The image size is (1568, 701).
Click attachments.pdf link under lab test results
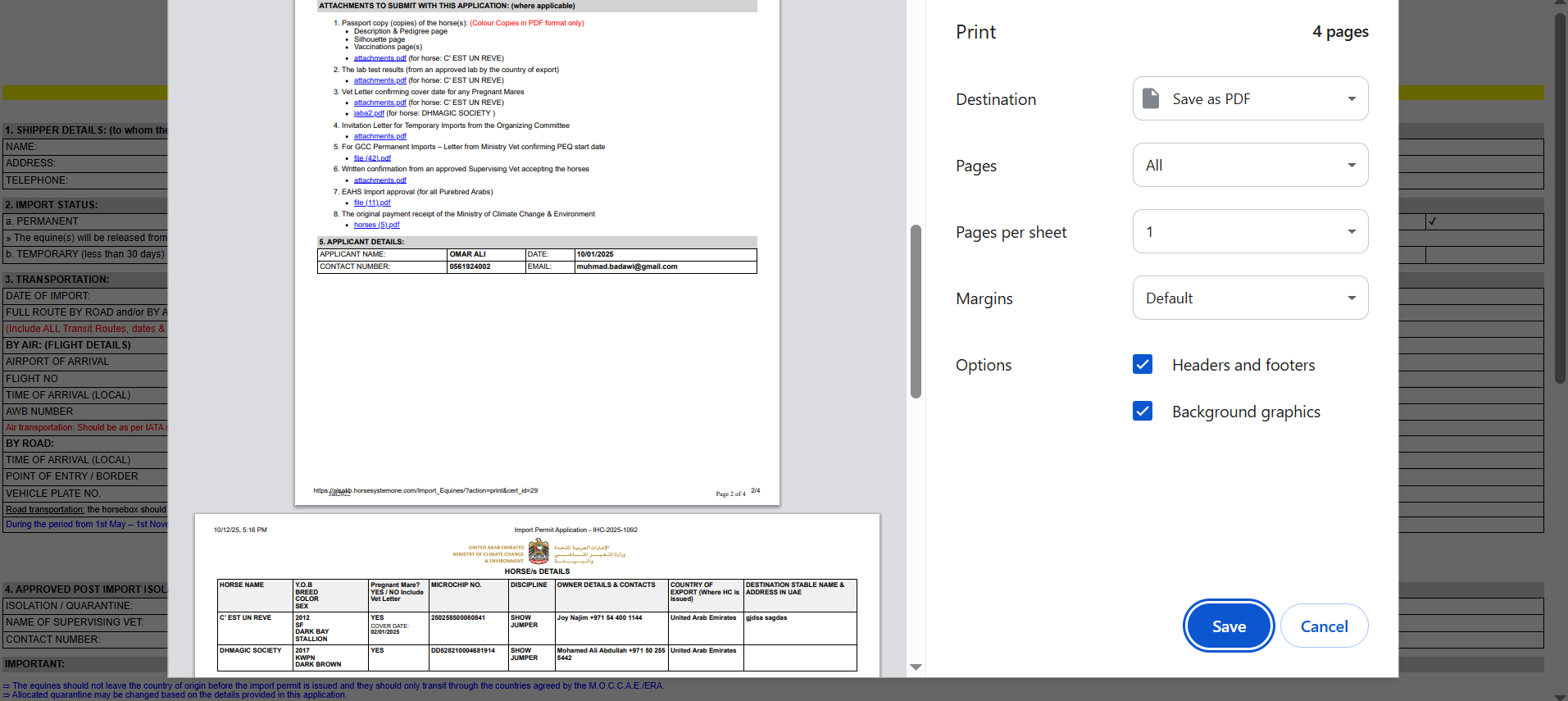380,80
